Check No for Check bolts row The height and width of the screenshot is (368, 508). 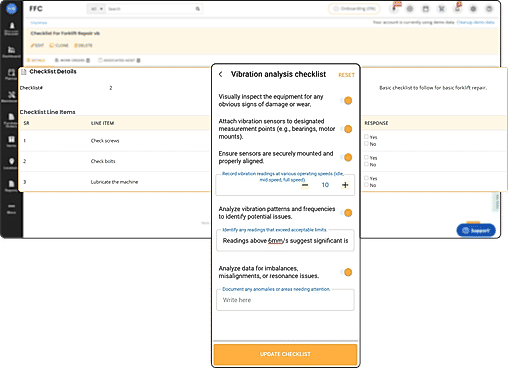point(366,164)
